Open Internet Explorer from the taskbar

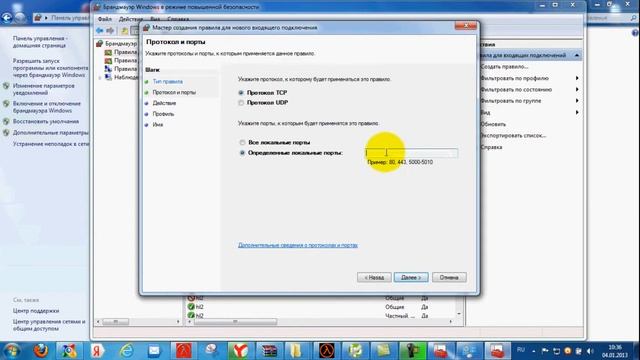[x=126, y=351]
